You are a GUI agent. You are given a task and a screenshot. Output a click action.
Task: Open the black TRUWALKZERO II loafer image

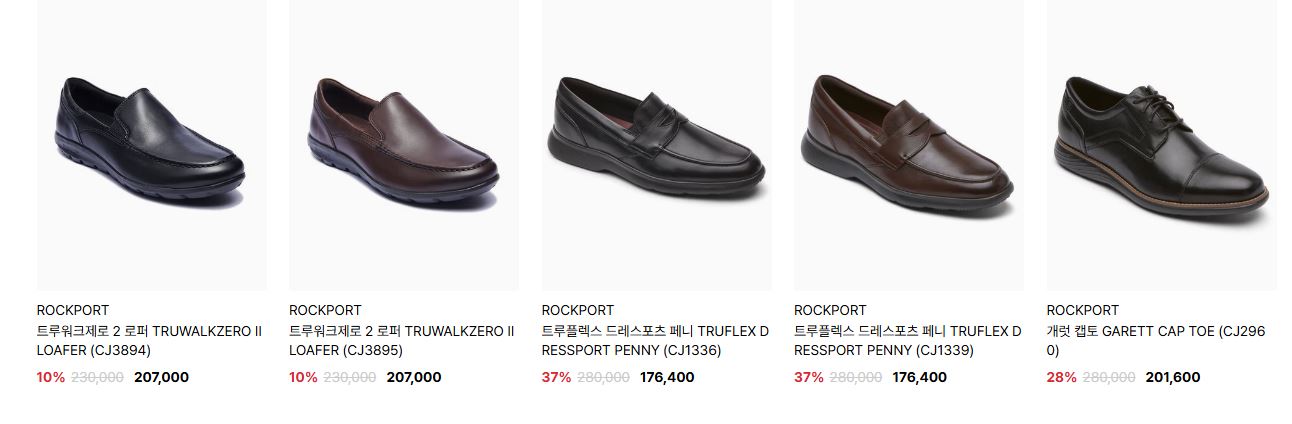[x=152, y=145]
